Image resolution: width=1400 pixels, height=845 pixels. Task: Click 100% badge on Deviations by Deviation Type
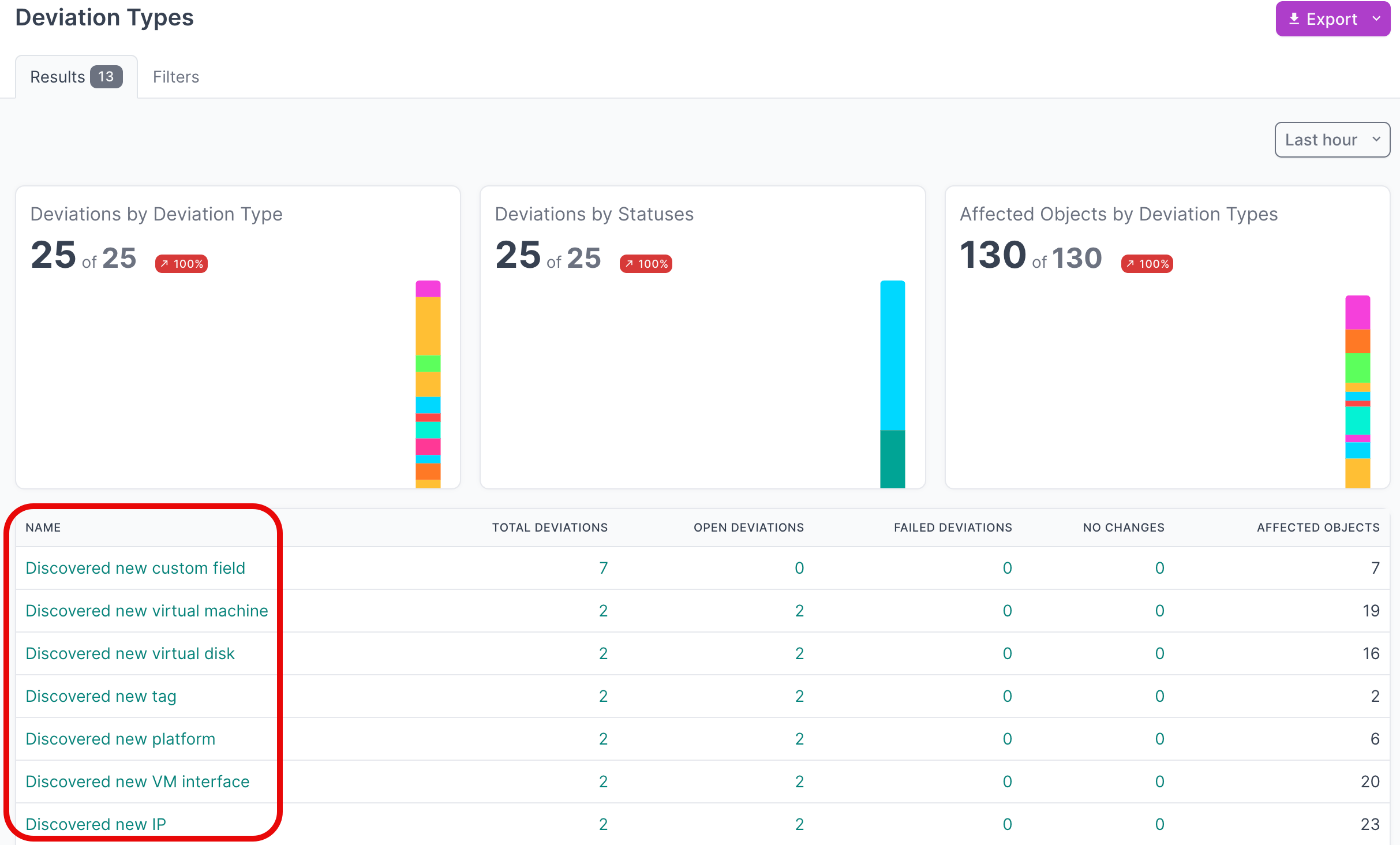coord(181,264)
